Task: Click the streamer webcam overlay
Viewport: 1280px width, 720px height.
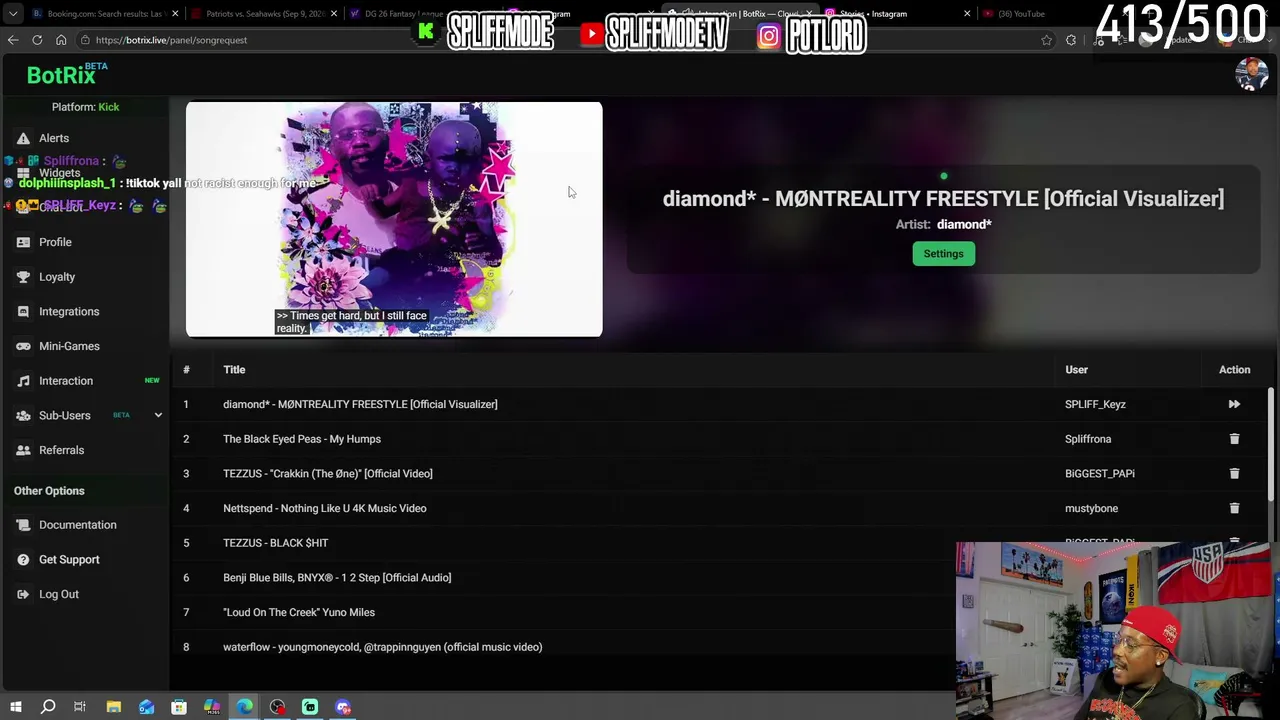Action: click(x=1116, y=631)
